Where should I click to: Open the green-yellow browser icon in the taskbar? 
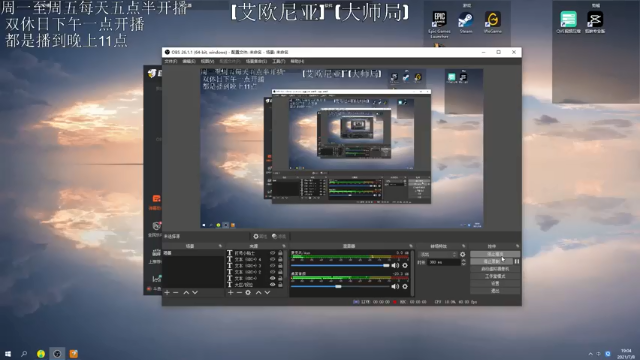pyautogui.click(x=41, y=353)
